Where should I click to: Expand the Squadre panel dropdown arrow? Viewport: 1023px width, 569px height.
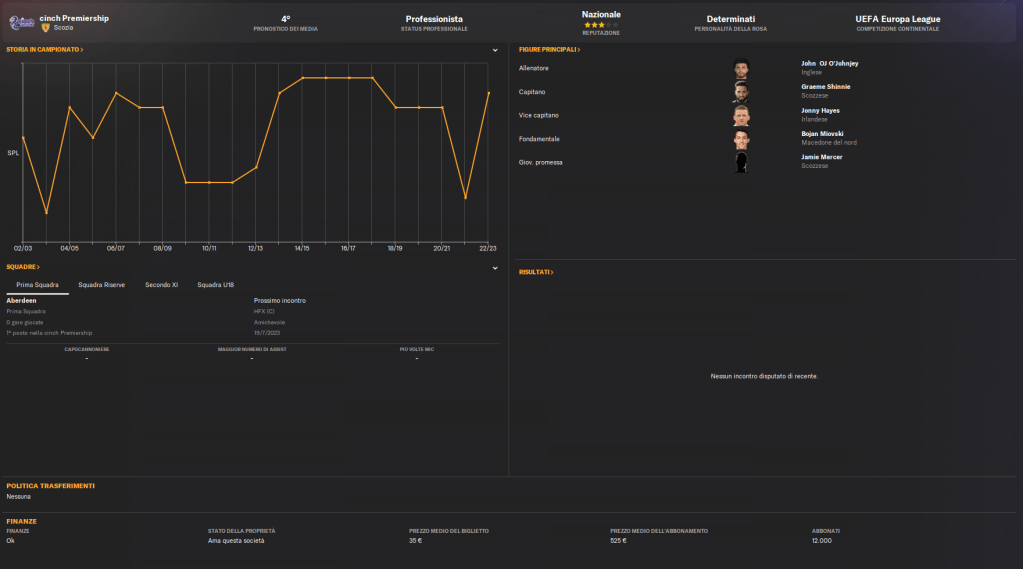495,268
